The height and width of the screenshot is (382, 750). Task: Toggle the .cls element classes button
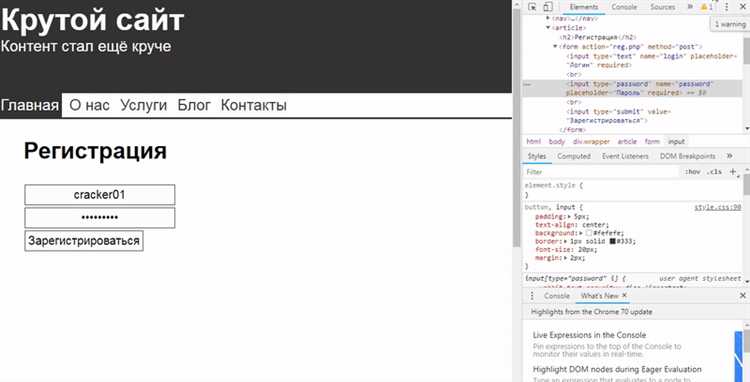click(715, 172)
